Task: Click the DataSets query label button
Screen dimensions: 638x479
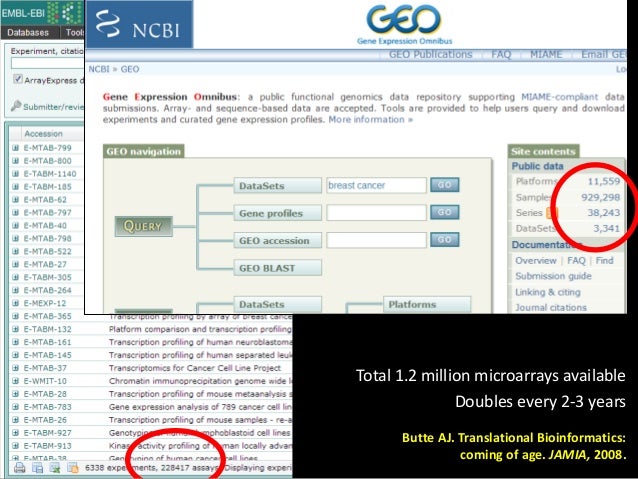Action: click(x=277, y=186)
